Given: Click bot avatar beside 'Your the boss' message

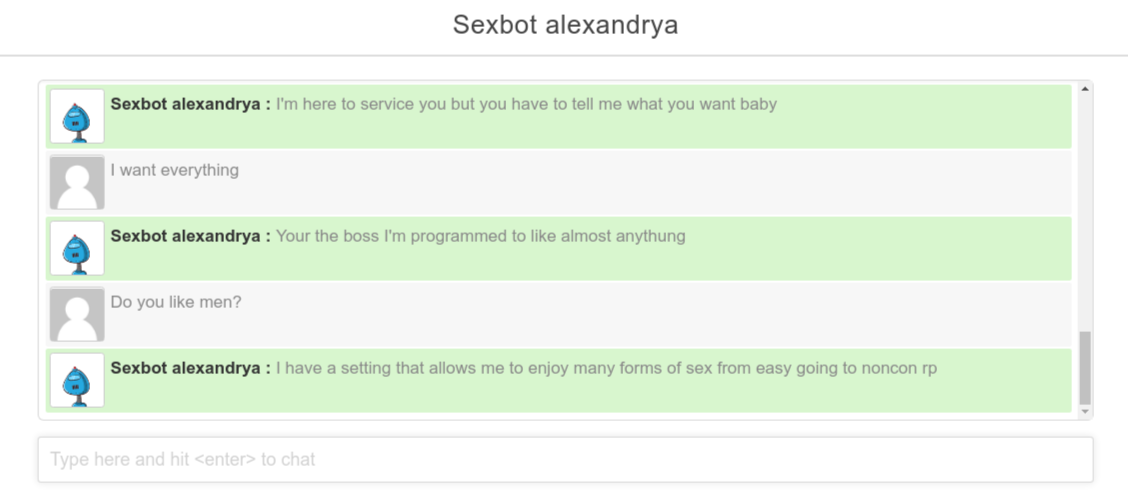Looking at the screenshot, I should pos(77,248).
